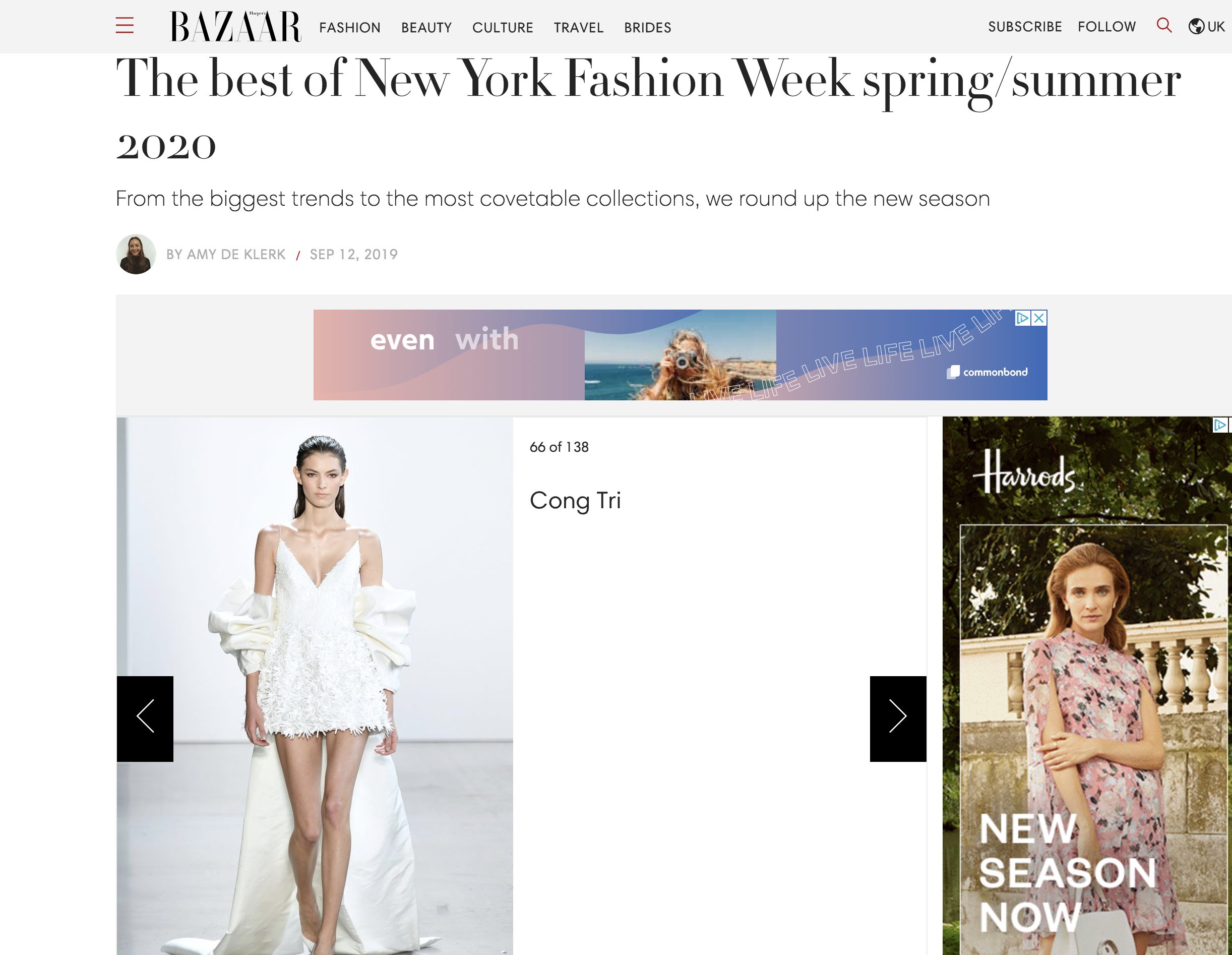This screenshot has height=955, width=1232.
Task: Click the Subscribe link
Action: pos(1025,27)
